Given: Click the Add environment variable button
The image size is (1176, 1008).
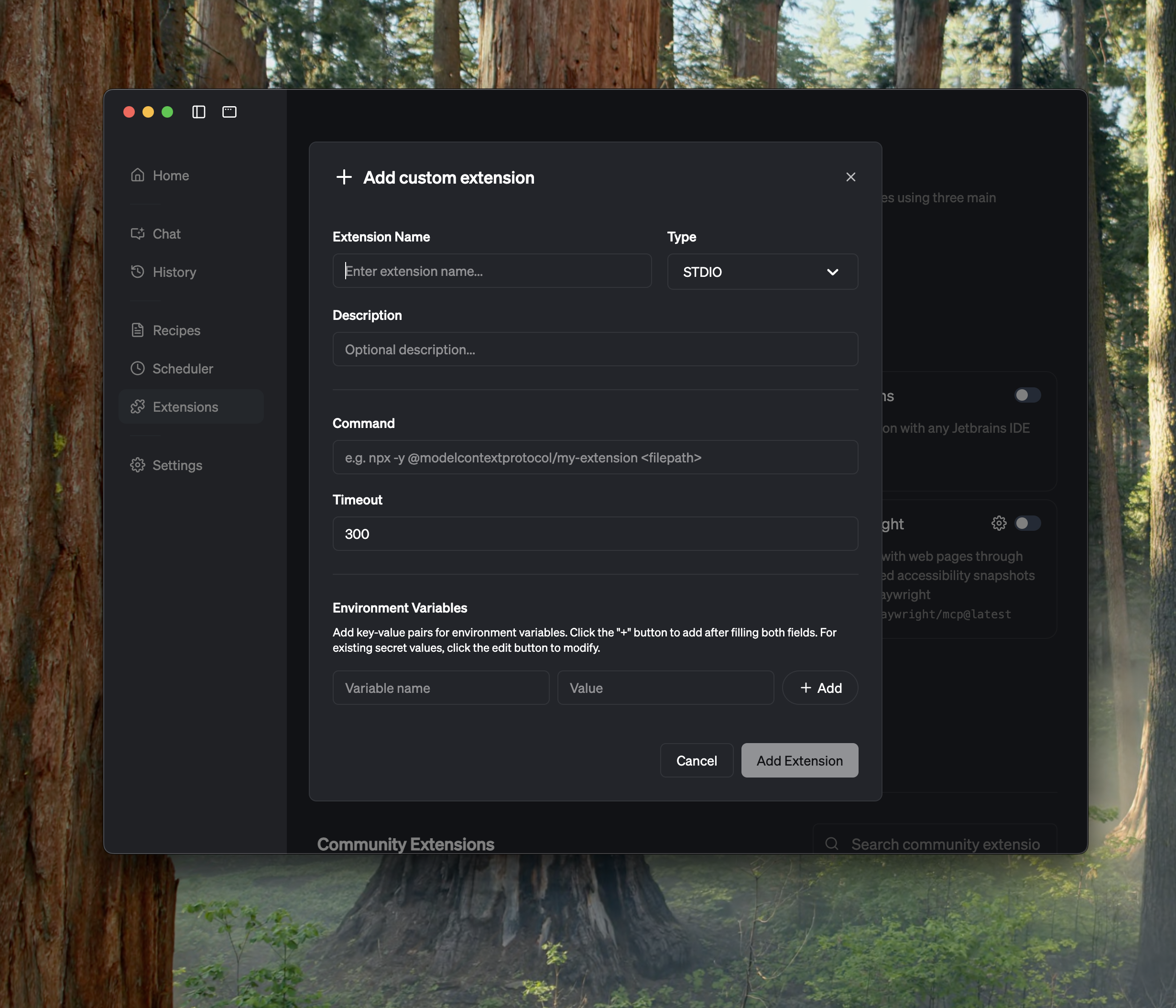Looking at the screenshot, I should [819, 688].
